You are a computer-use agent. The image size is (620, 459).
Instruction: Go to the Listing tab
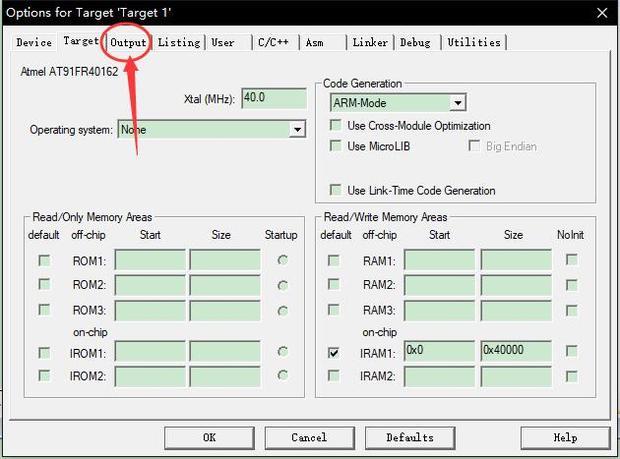179,43
